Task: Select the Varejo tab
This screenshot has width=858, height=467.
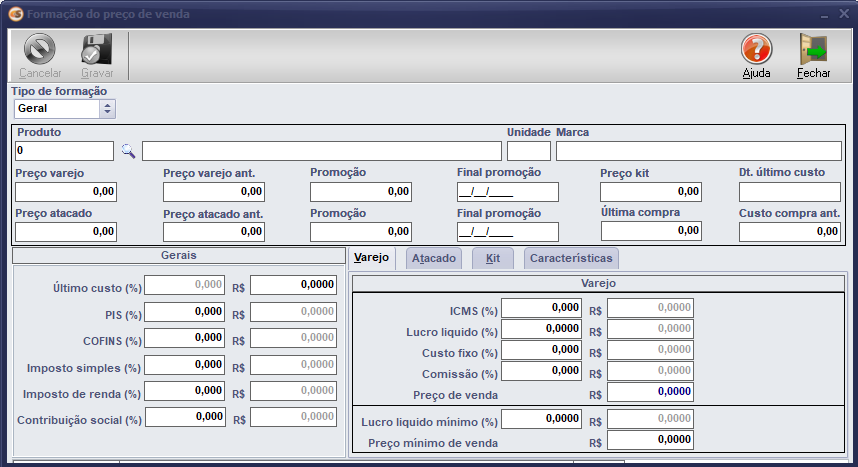Action: click(372, 258)
